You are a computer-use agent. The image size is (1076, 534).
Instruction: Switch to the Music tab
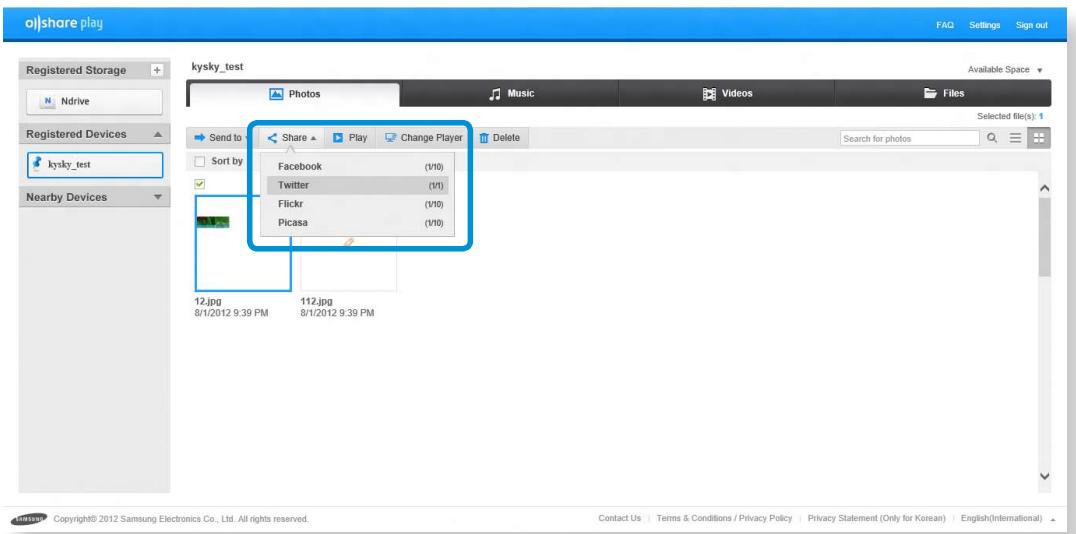coord(509,93)
